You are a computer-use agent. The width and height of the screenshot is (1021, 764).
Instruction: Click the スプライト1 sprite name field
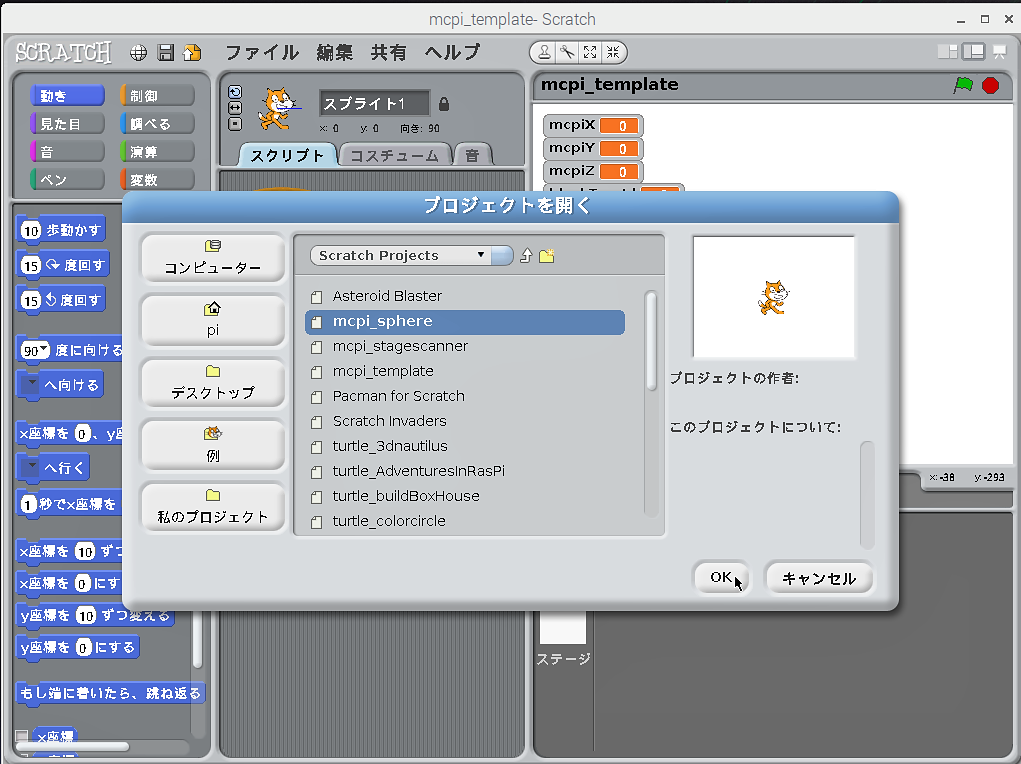pos(374,104)
